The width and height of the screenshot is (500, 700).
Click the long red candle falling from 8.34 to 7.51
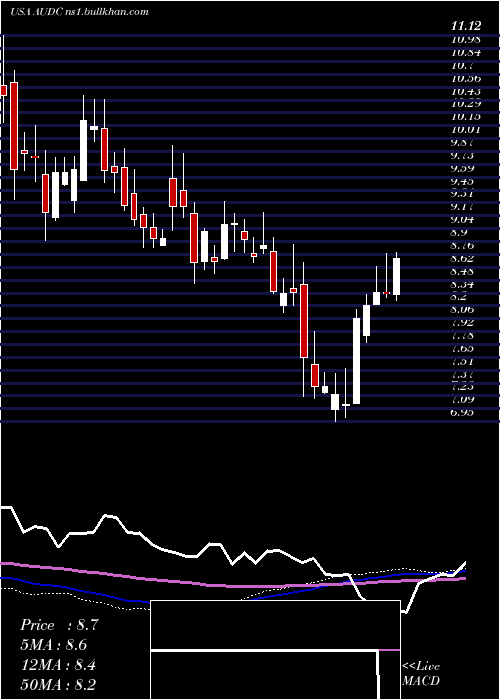click(x=304, y=321)
